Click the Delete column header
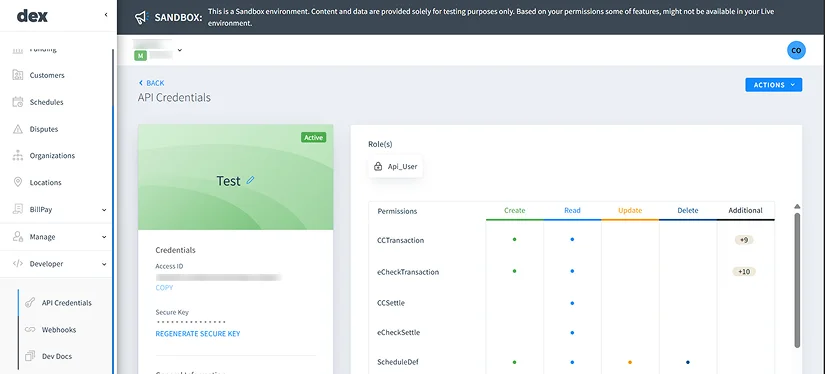This screenshot has height=374, width=825. (x=688, y=210)
